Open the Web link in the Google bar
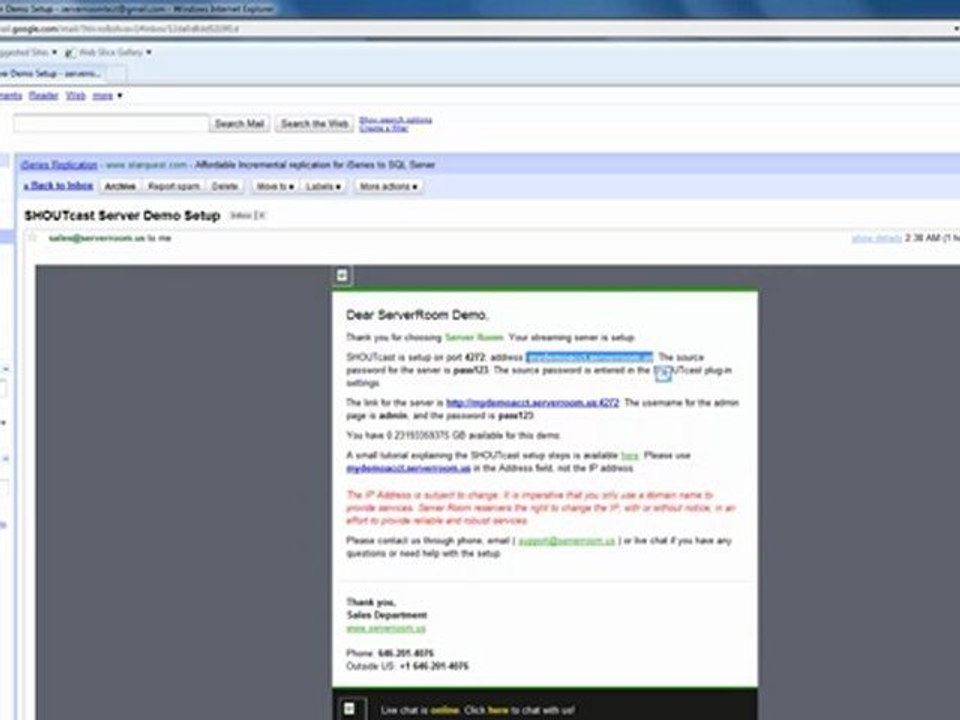 (x=76, y=96)
